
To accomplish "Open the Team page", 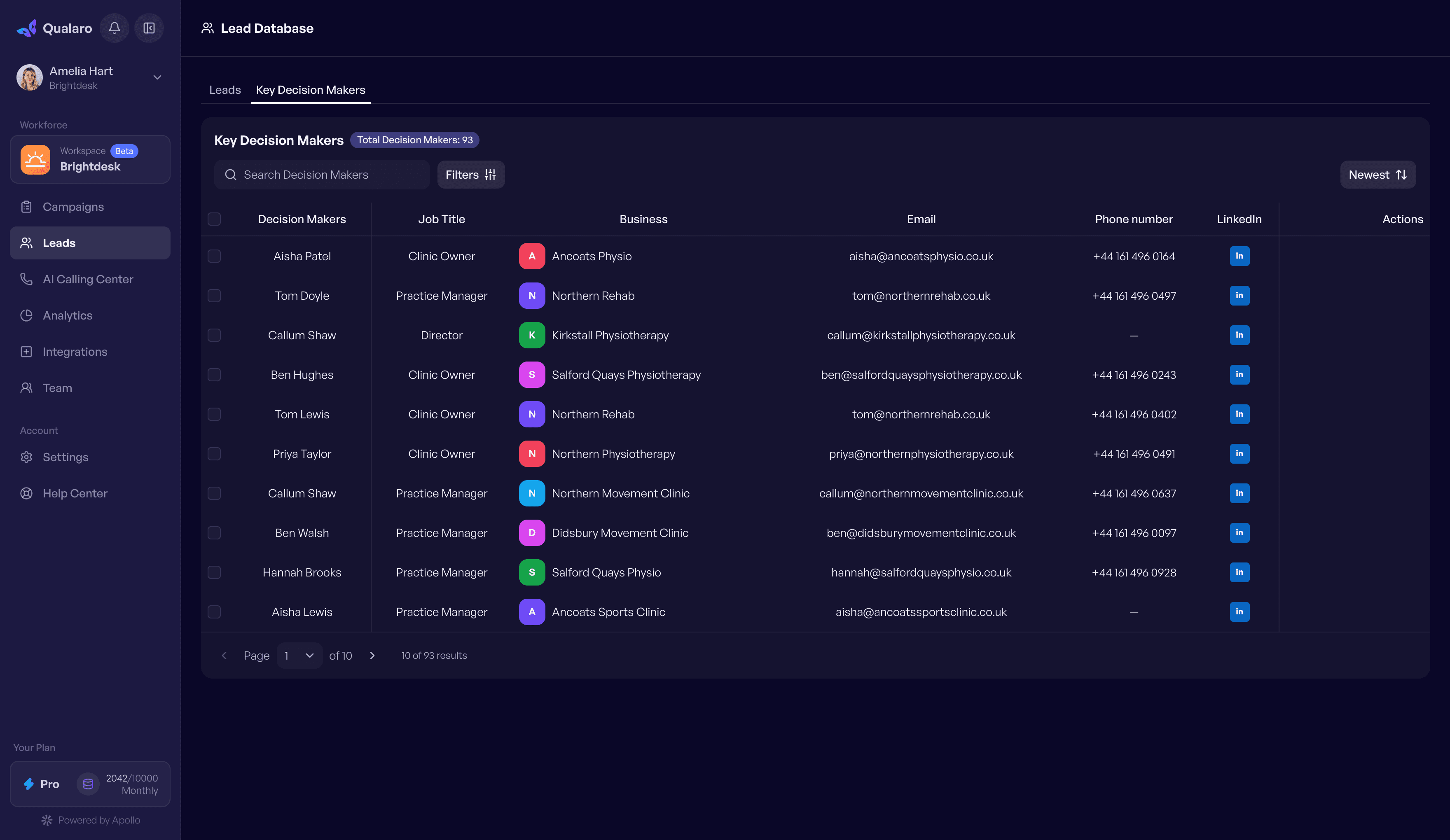I will [x=90, y=388].
